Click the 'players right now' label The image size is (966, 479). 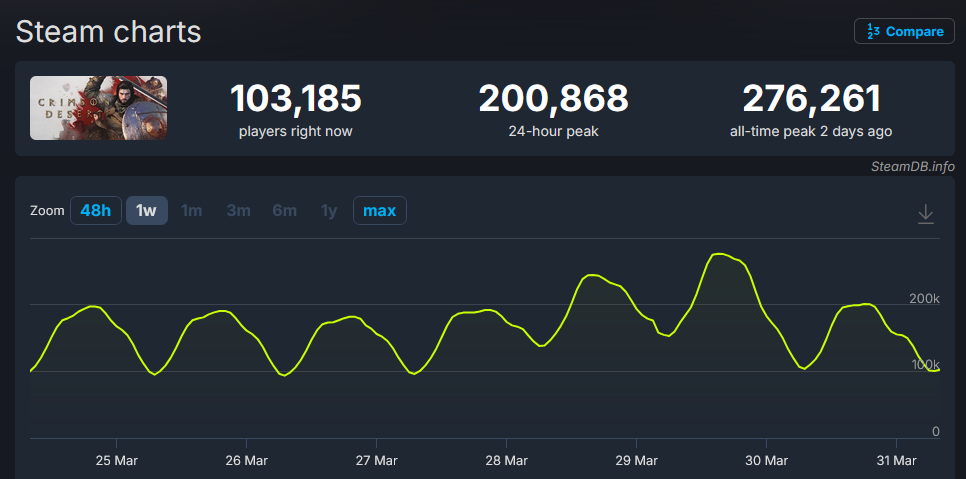click(296, 132)
